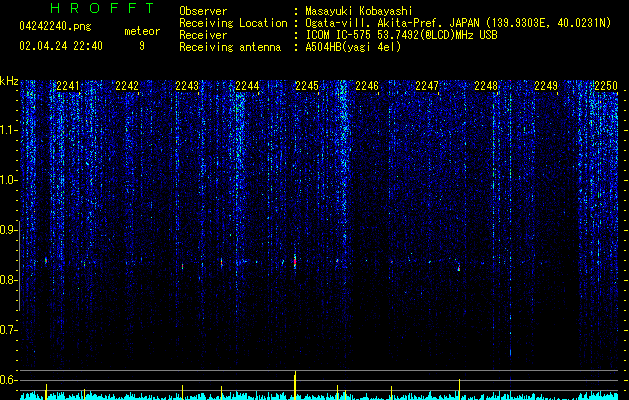629x400 pixels.
Task: Click the HROFFT title text
Action: [103, 8]
